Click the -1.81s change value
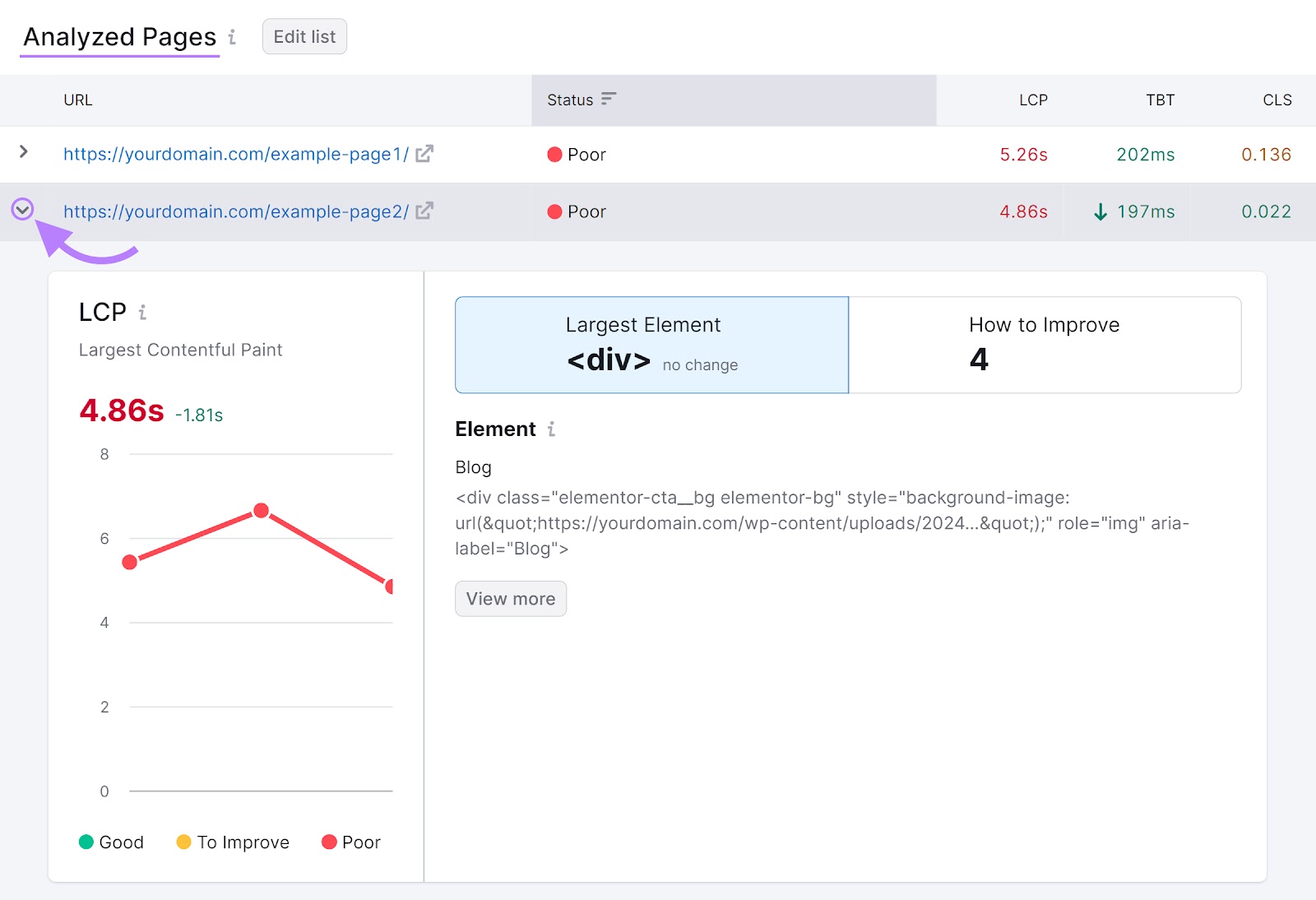1316x900 pixels. 199,415
